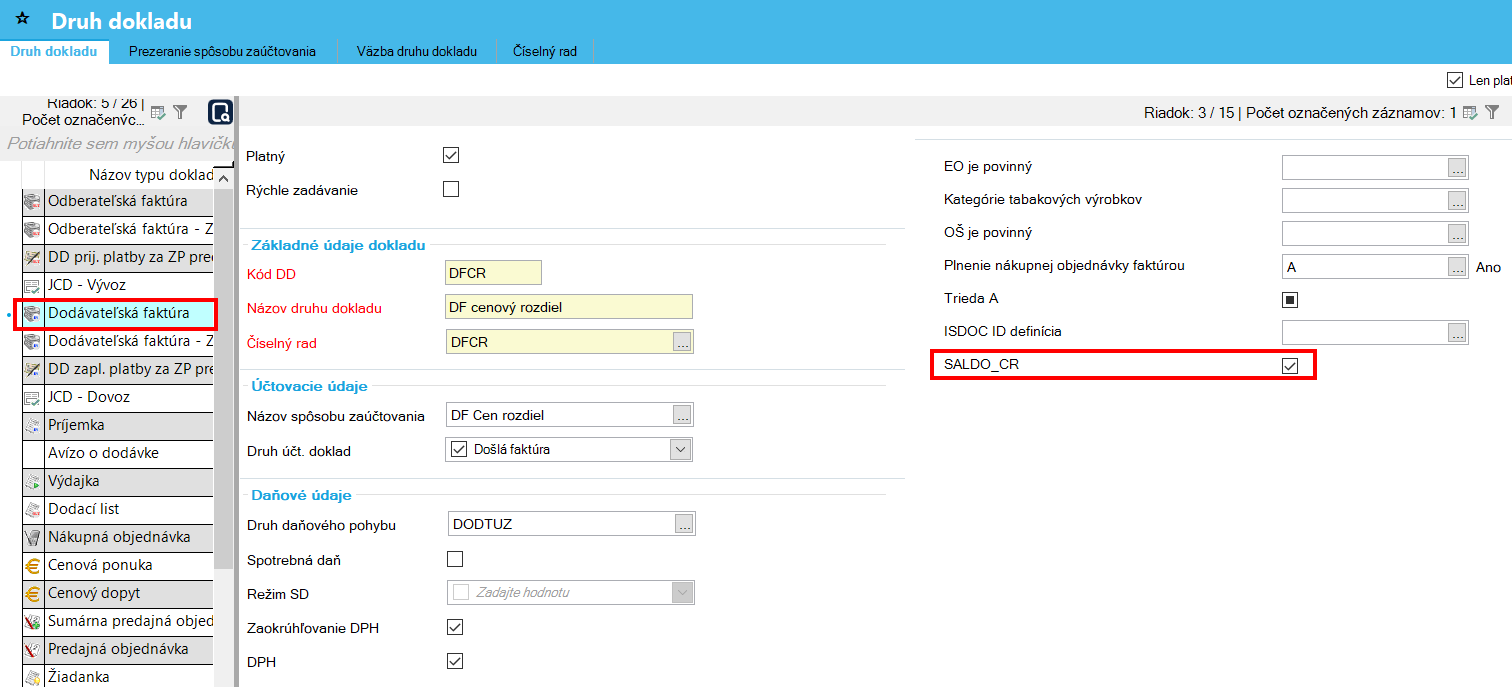
Task: Click the Názov druhu dokladu text field
Action: click(x=568, y=307)
